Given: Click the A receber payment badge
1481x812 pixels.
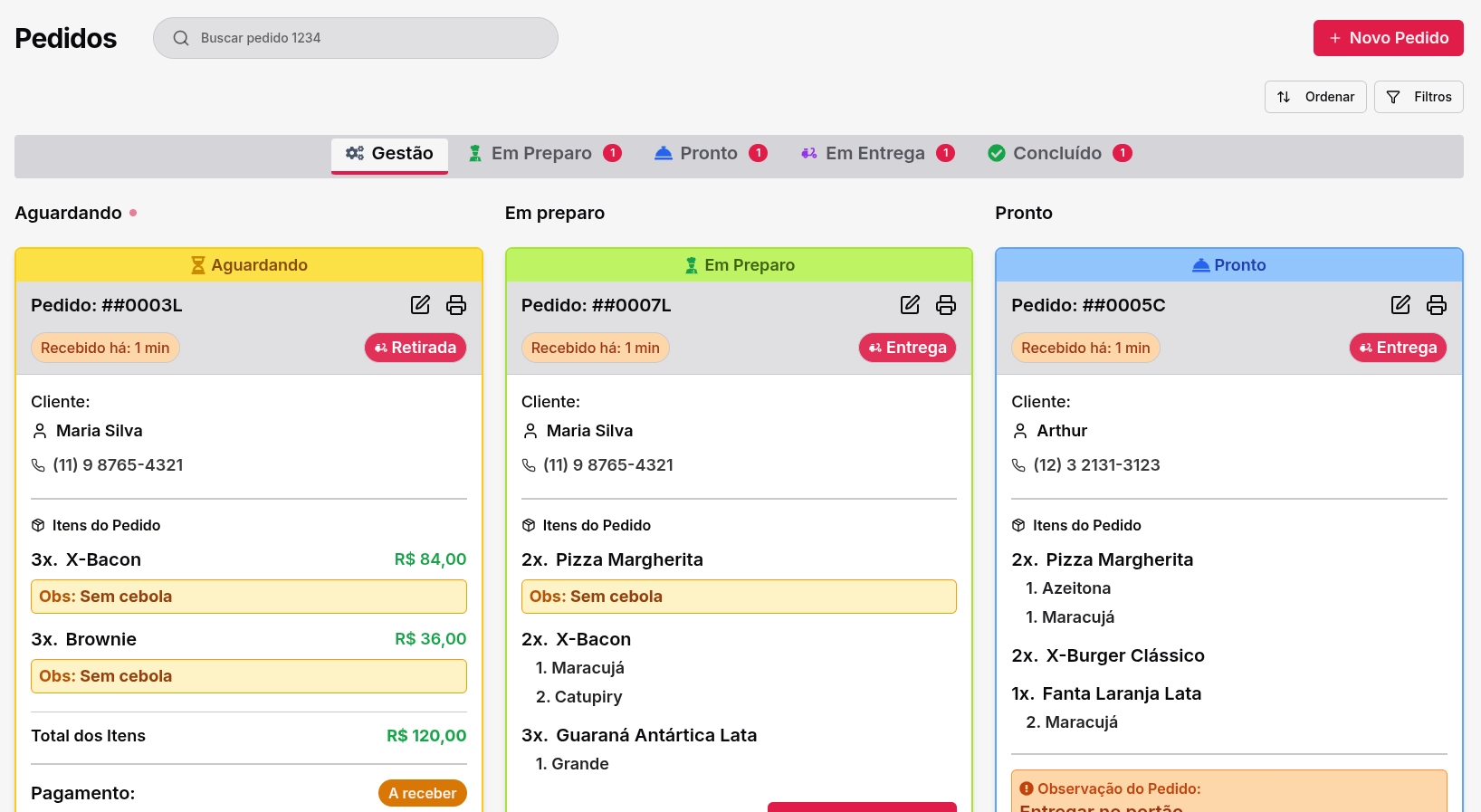Looking at the screenshot, I should click(423, 793).
